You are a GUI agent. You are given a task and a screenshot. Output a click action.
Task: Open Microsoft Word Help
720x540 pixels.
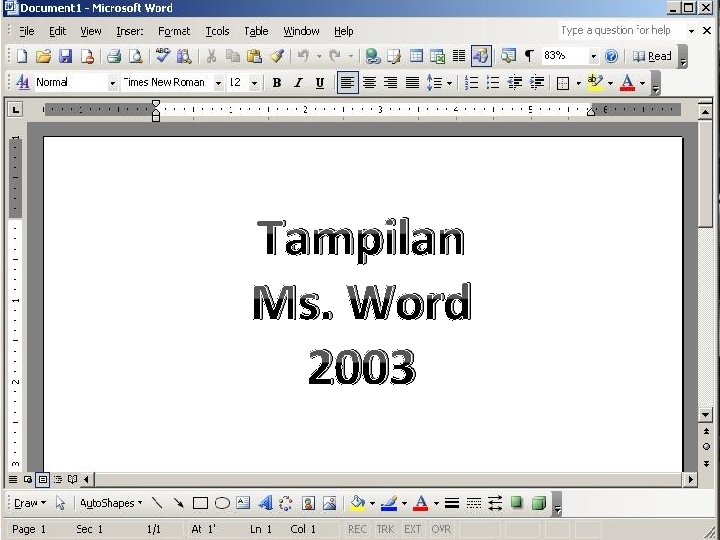tap(611, 56)
